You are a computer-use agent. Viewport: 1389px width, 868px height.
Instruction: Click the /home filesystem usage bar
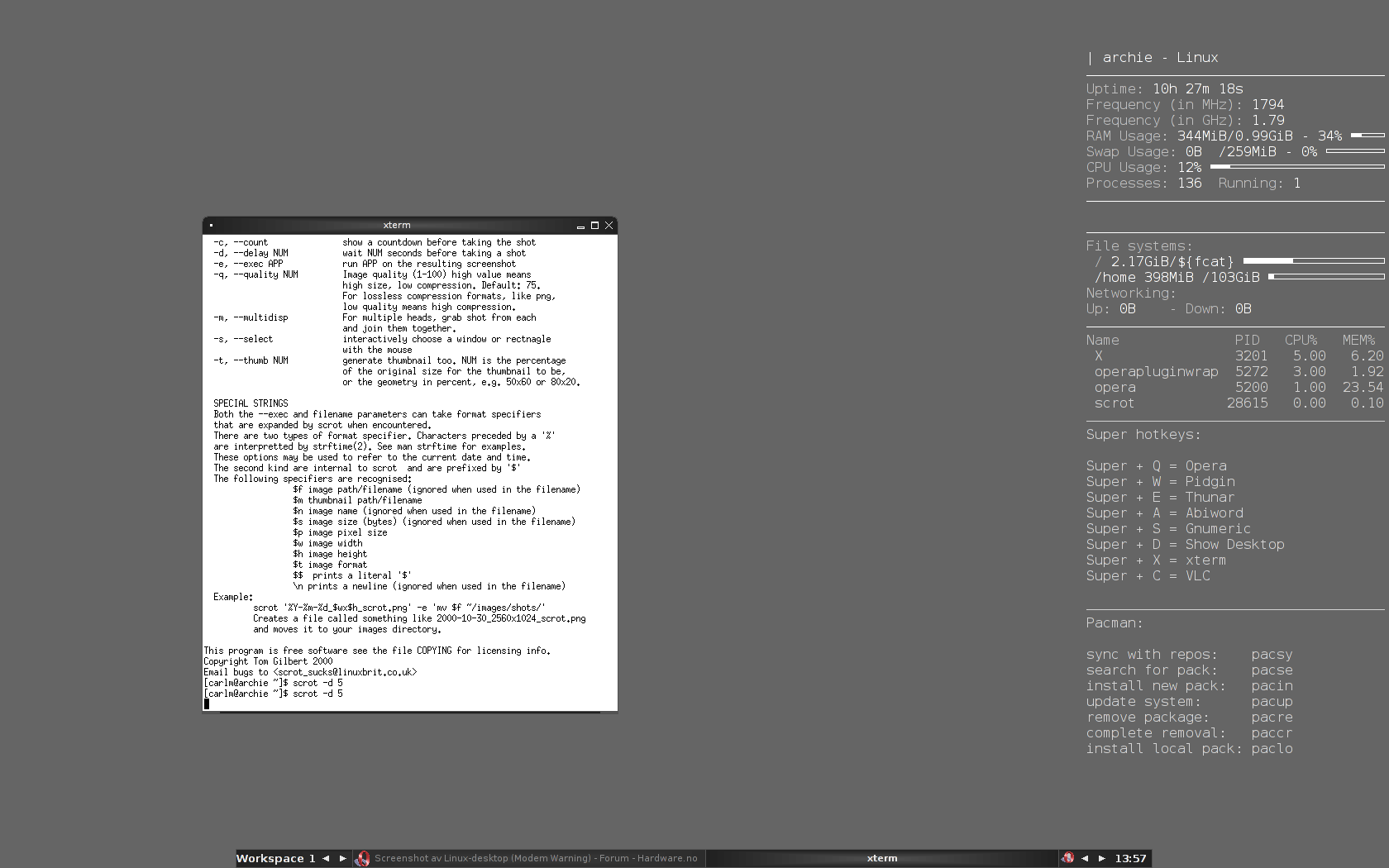click(x=1326, y=276)
